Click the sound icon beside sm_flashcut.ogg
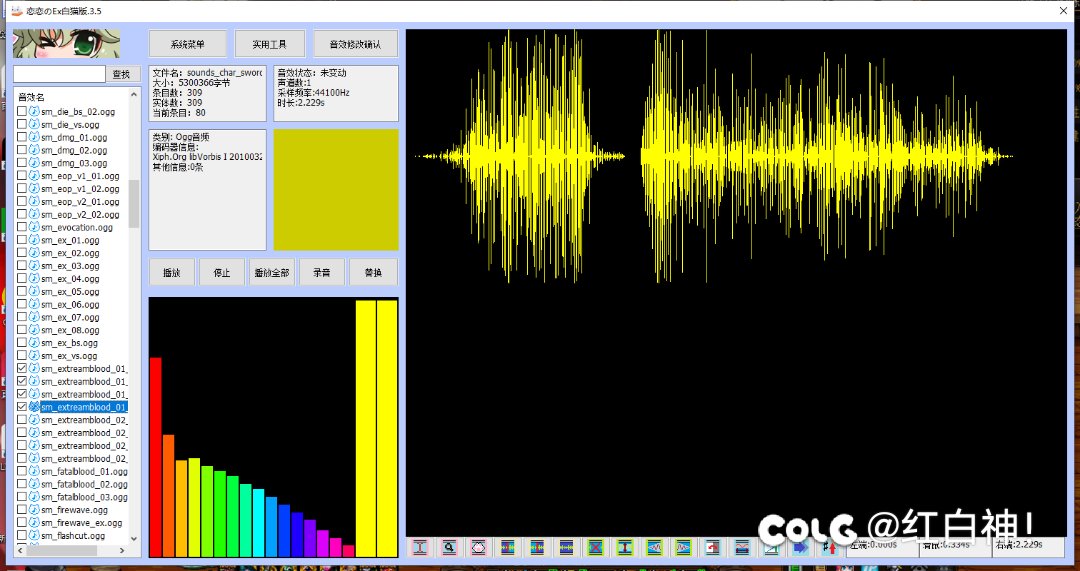The height and width of the screenshot is (571, 1080). (34, 536)
